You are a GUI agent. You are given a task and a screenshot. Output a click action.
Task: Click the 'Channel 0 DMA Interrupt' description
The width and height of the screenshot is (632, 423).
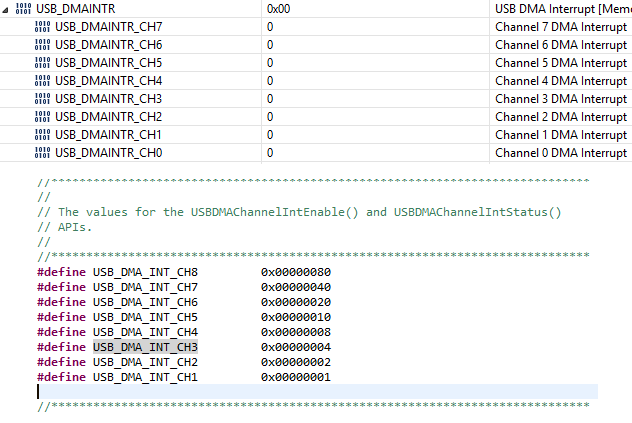pyautogui.click(x=561, y=153)
